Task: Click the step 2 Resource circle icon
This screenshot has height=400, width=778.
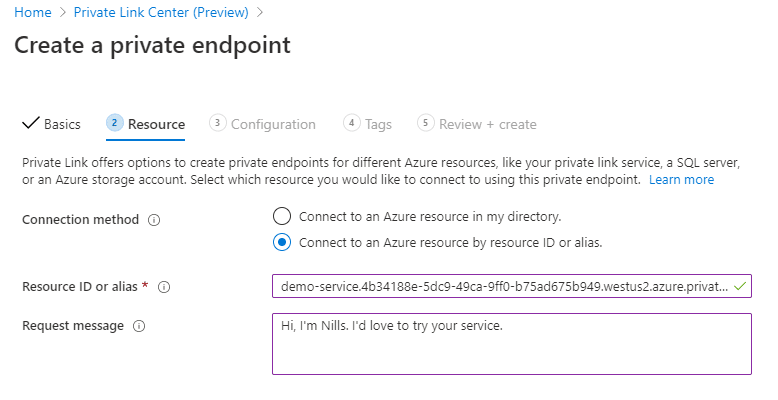Action: 115,123
